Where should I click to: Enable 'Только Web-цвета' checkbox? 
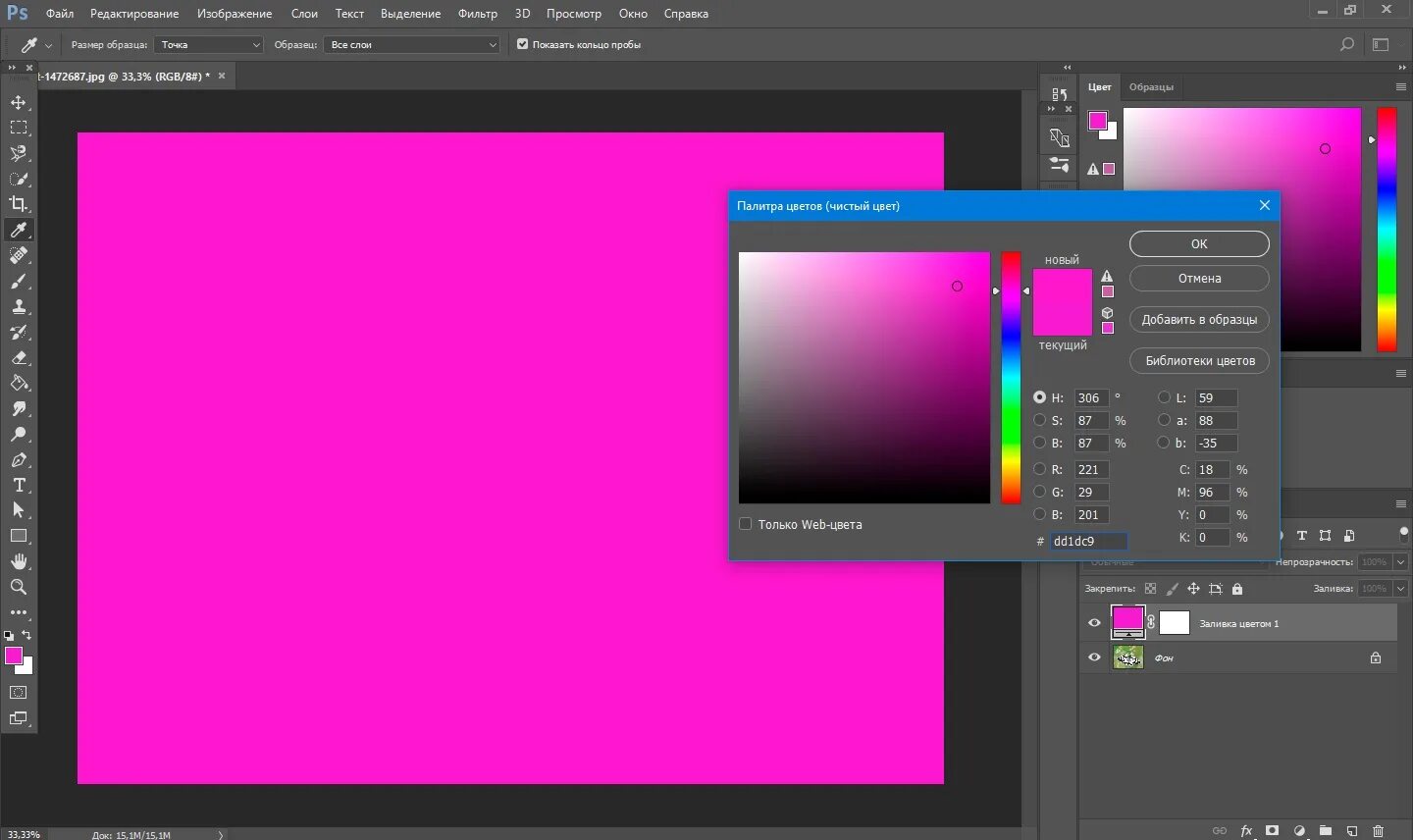coord(745,524)
